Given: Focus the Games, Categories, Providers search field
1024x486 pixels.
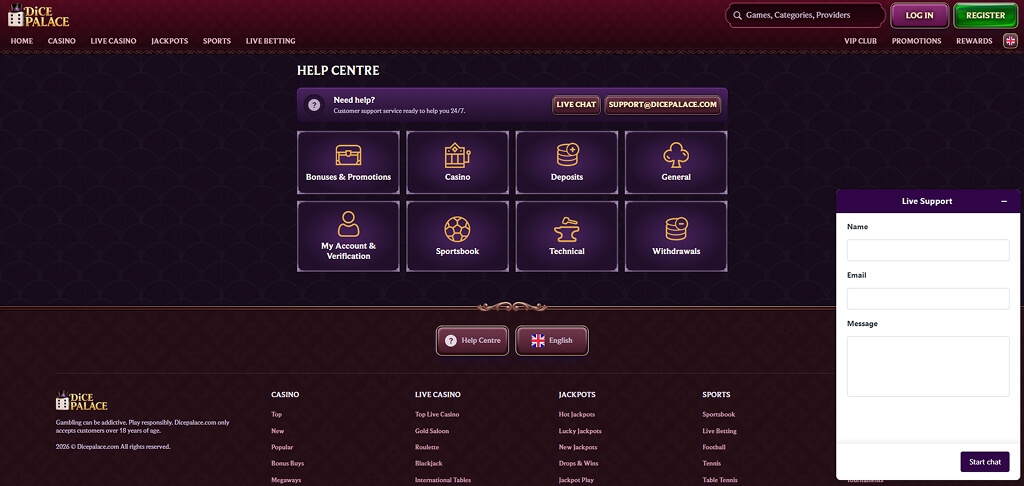Looking at the screenshot, I should coord(805,15).
